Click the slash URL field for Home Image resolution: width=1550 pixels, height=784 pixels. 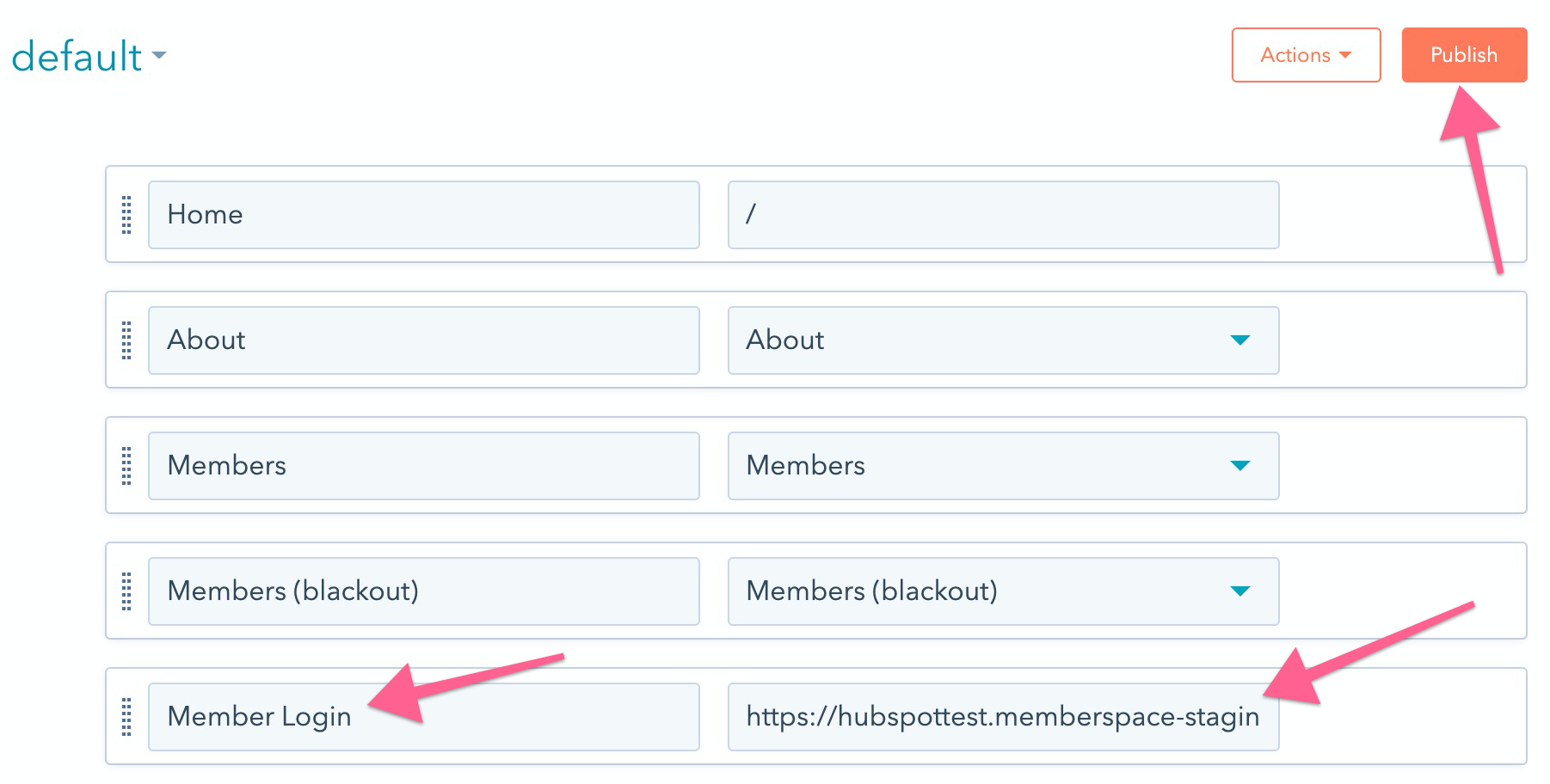point(1002,215)
